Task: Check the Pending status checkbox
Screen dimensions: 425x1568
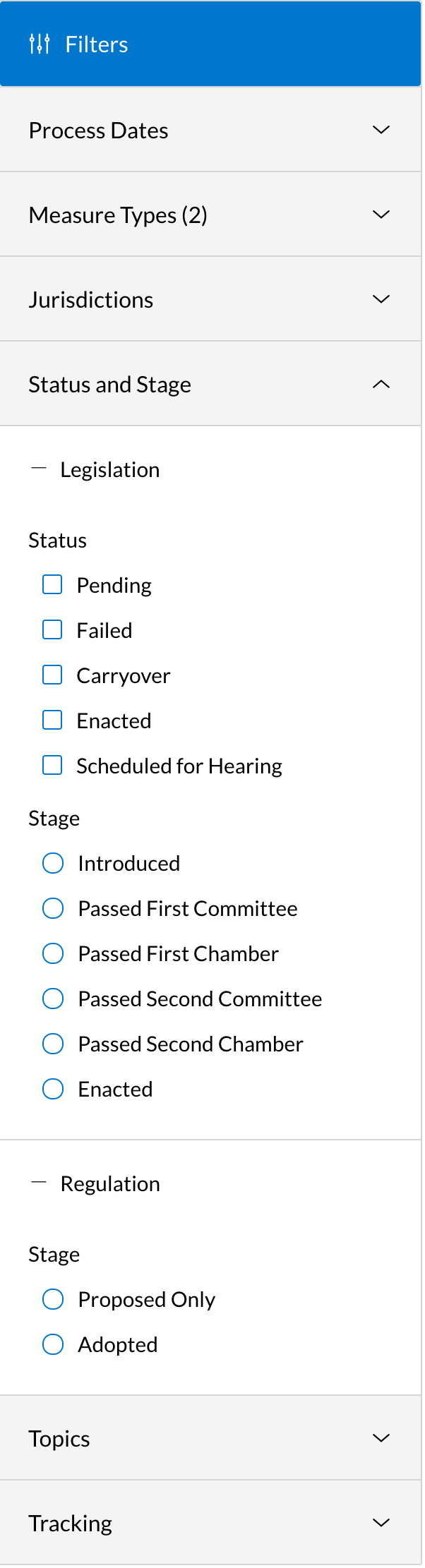Action: point(52,584)
